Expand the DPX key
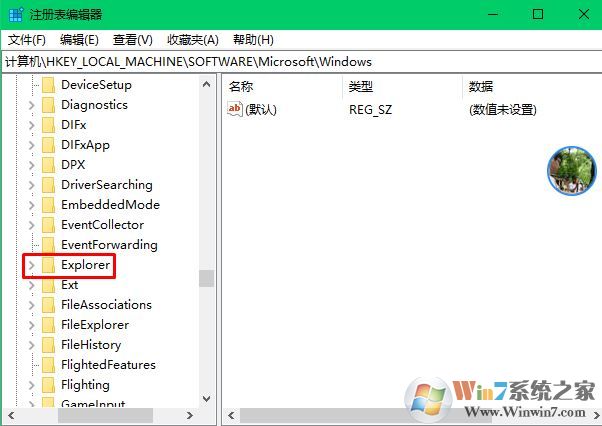Viewport: 602px width, 426px height. 32,165
